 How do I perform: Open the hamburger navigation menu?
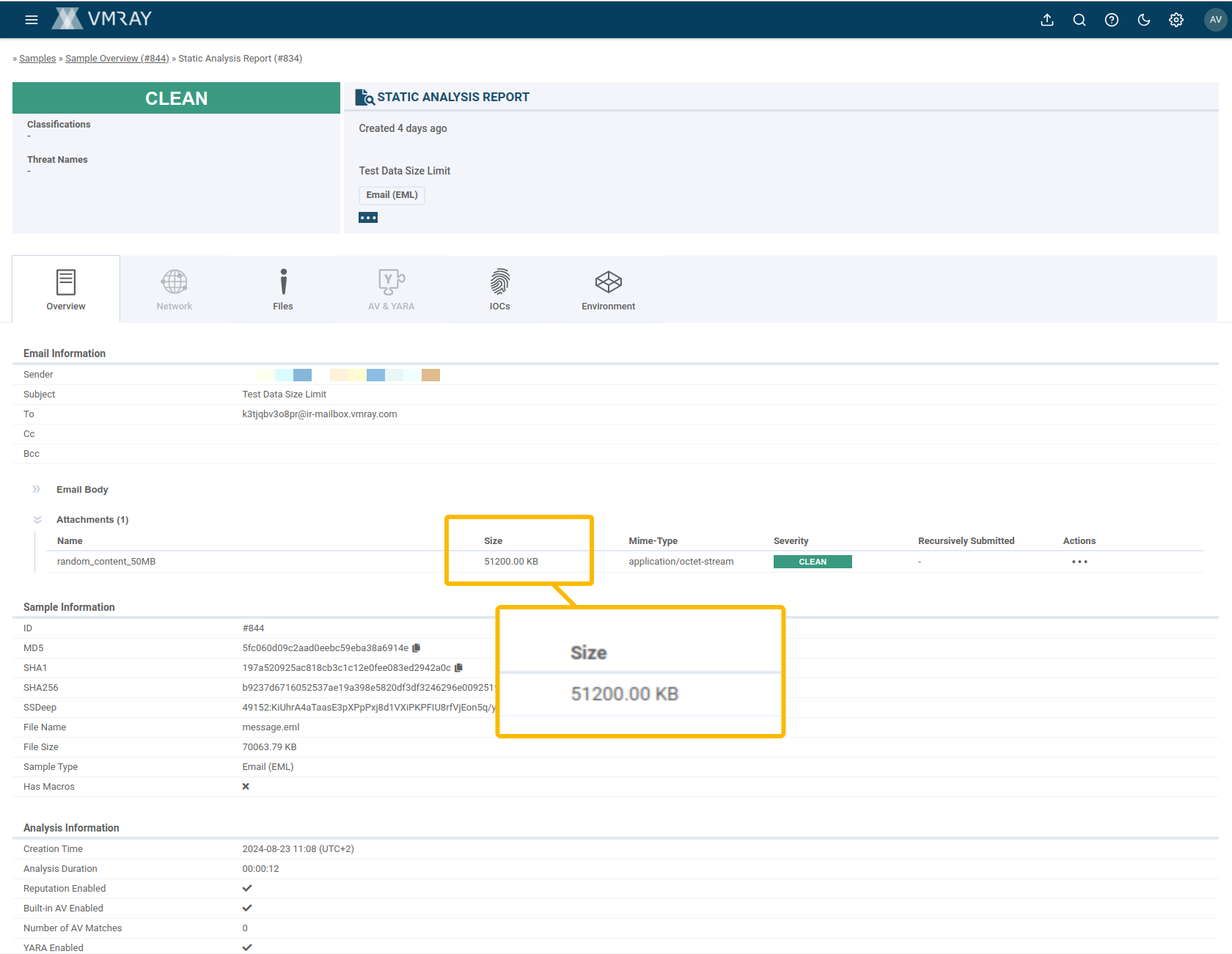[x=32, y=20]
